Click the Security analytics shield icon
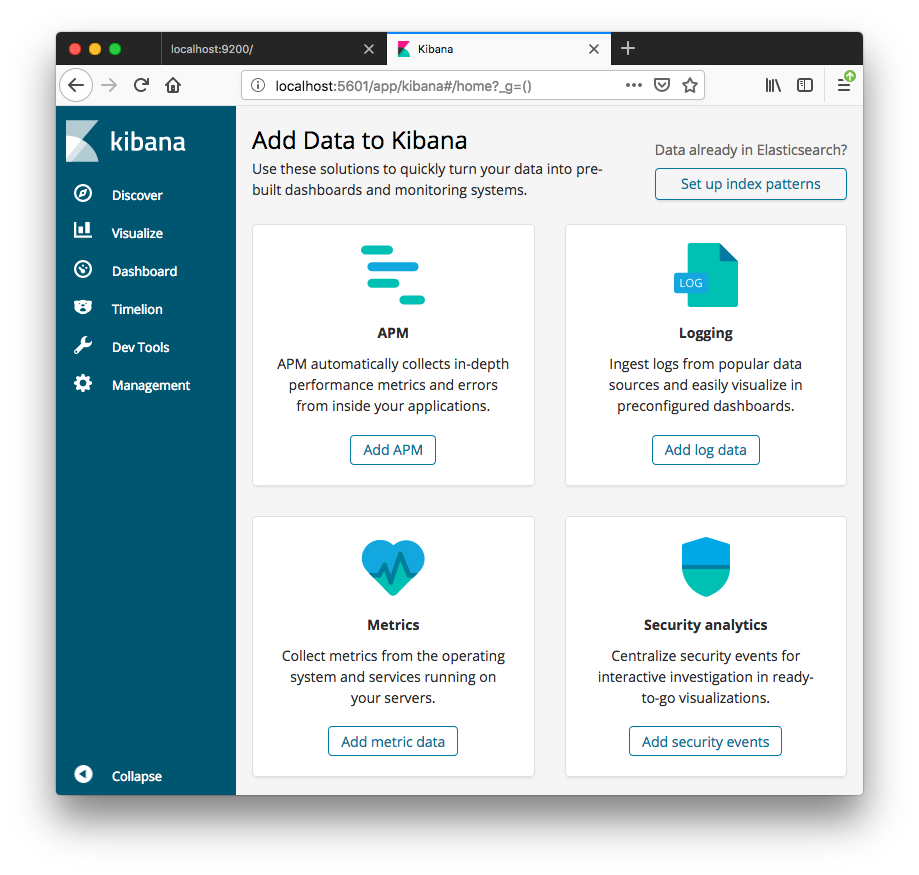Viewport: 919px width, 875px height. click(x=706, y=567)
